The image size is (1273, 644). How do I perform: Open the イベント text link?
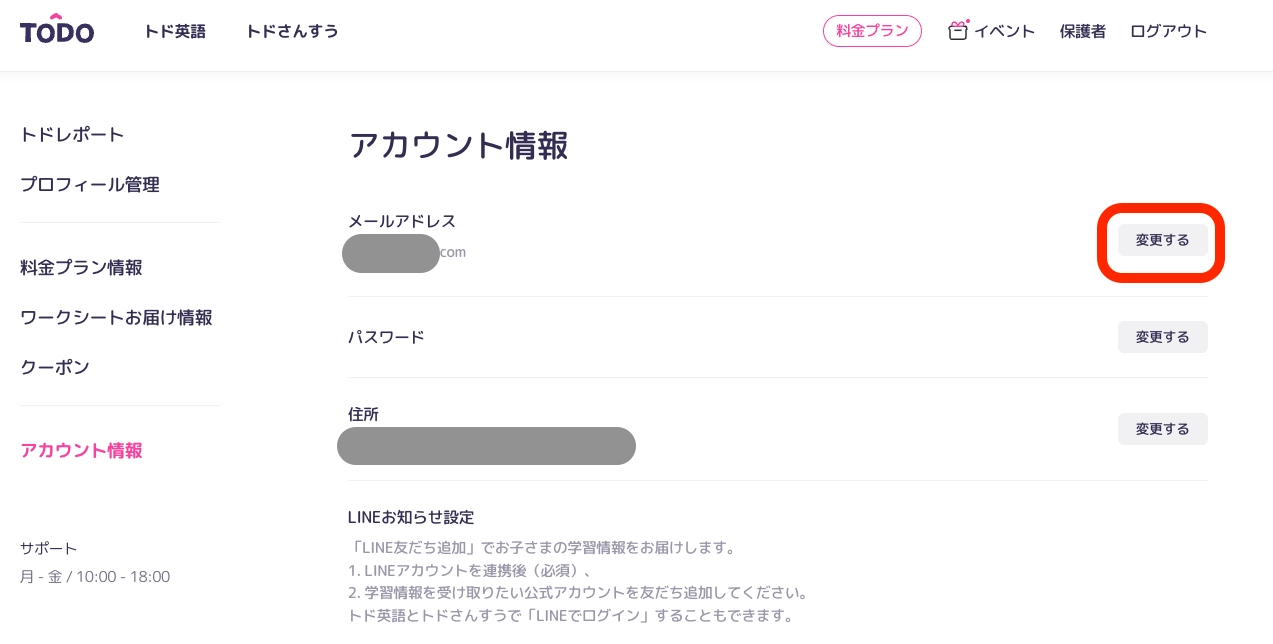coord(1004,31)
